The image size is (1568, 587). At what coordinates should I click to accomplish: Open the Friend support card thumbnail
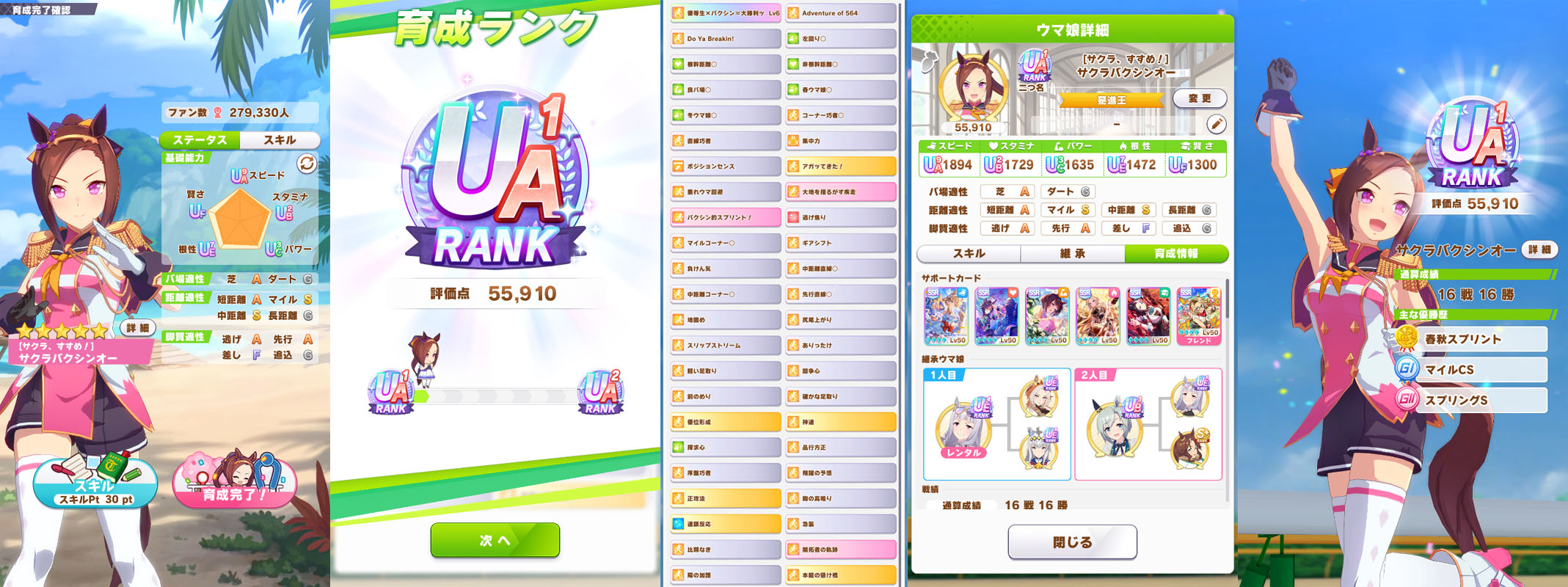click(x=1199, y=316)
